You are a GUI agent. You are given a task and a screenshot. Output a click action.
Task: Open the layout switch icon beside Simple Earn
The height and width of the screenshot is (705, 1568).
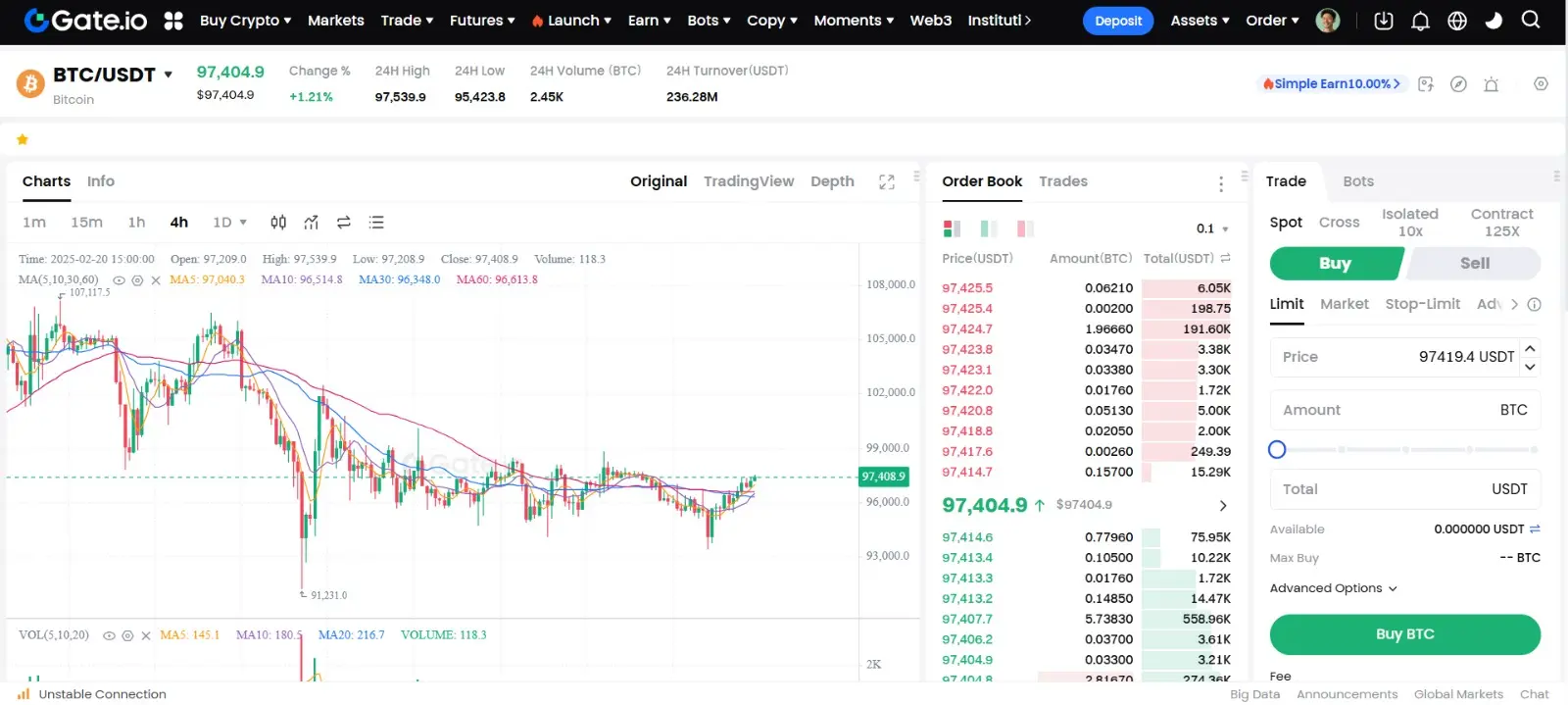click(x=1426, y=84)
